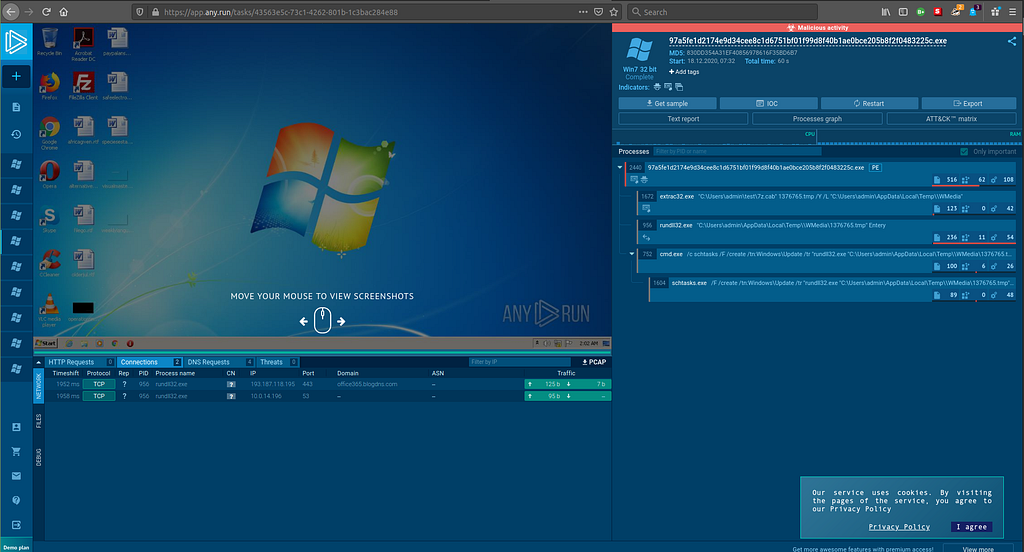Share the task with the share icon
The height and width of the screenshot is (552, 1024).
(x=1012, y=41)
